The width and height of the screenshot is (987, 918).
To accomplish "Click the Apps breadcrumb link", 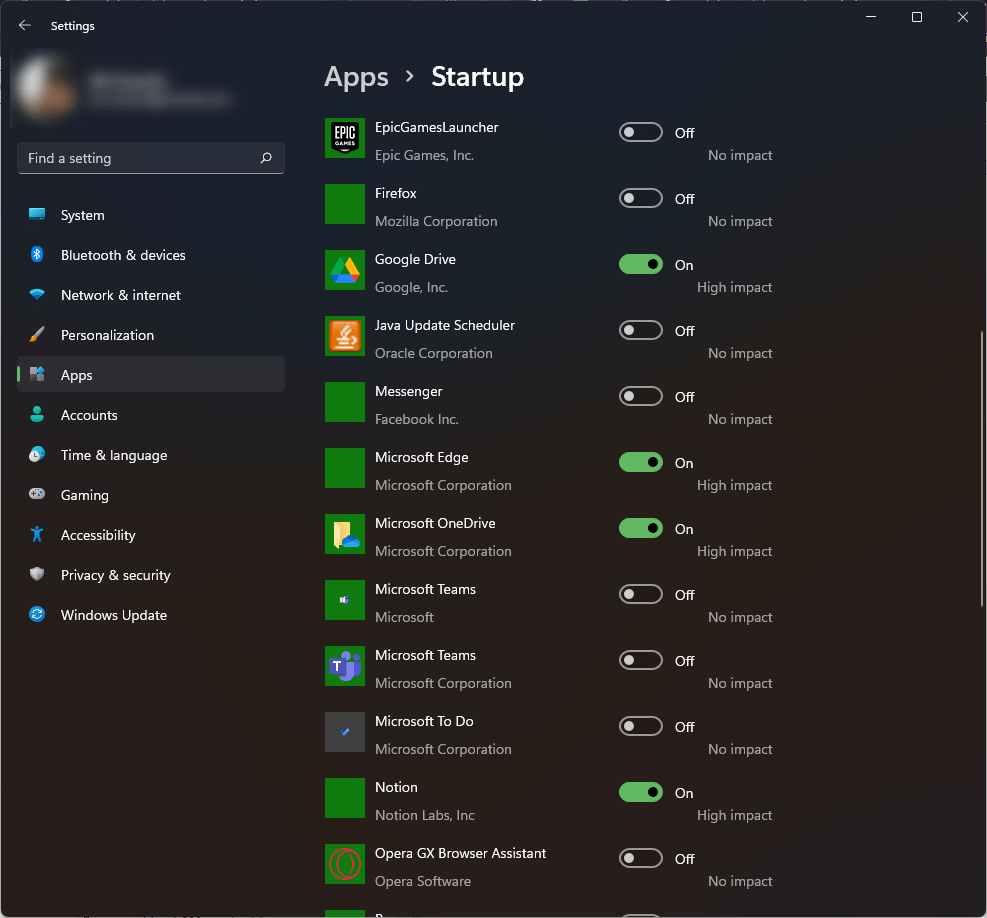I will 356,77.
